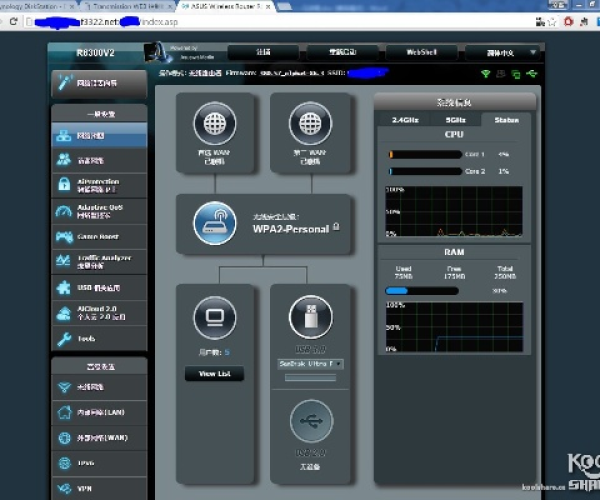This screenshot has width=600, height=500.
Task: Open the Tools wrench icon
Action: 64,339
